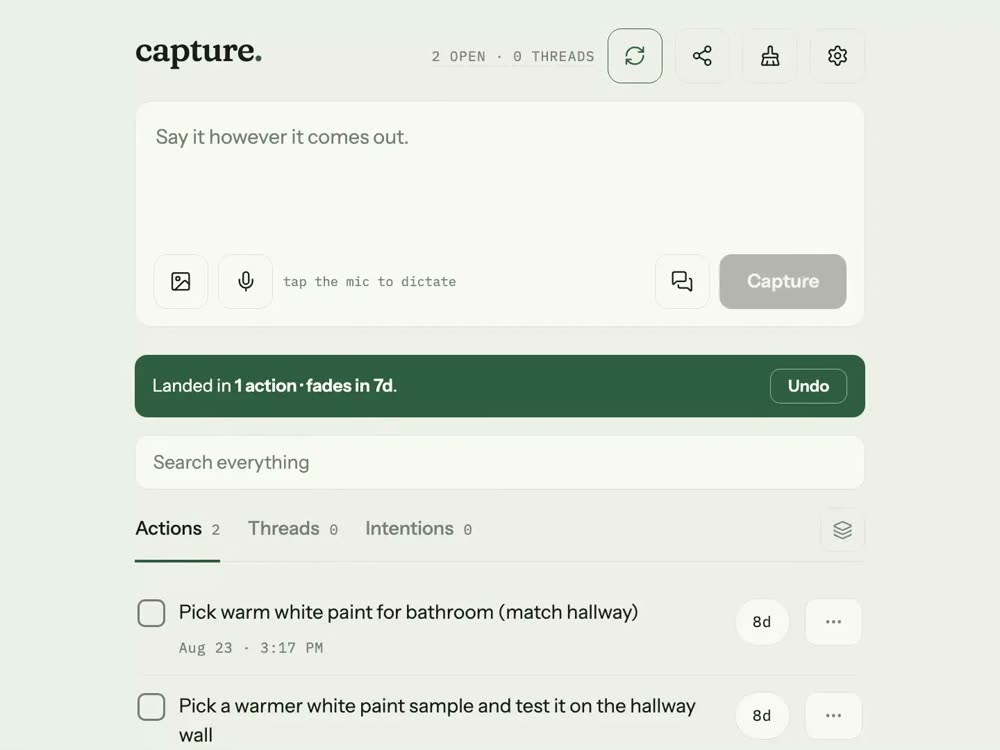
Task: Open settings gear icon
Action: (x=837, y=55)
